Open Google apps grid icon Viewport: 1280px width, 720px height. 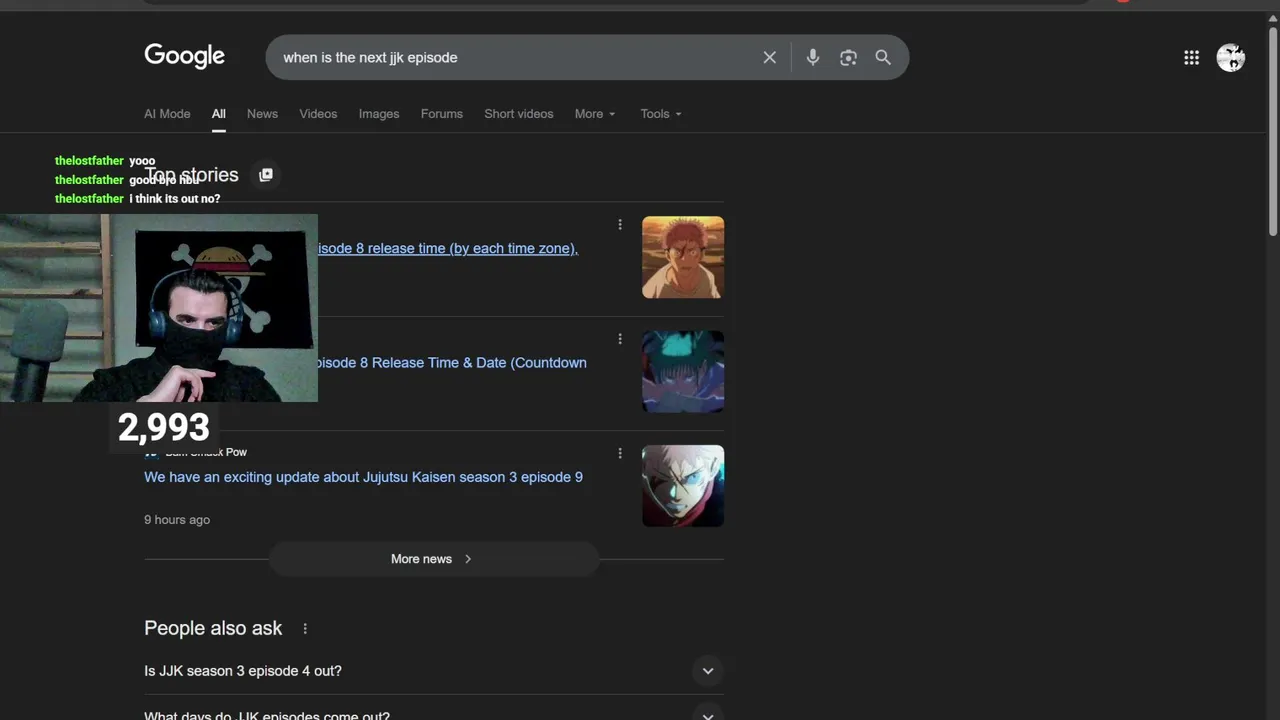(1191, 58)
